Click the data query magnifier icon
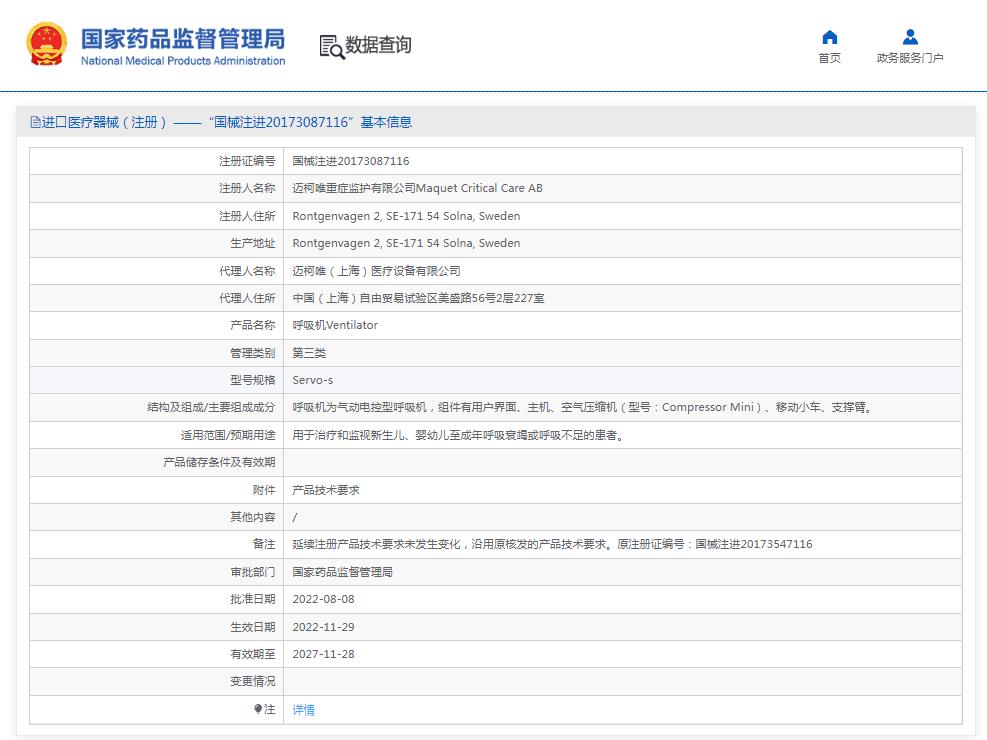The height and width of the screenshot is (740, 987). tap(331, 46)
